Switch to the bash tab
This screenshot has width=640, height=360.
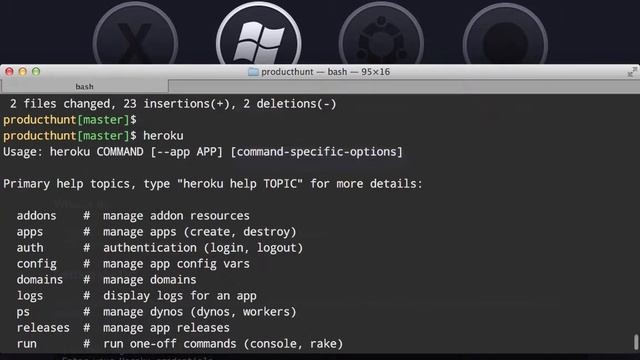pos(84,87)
